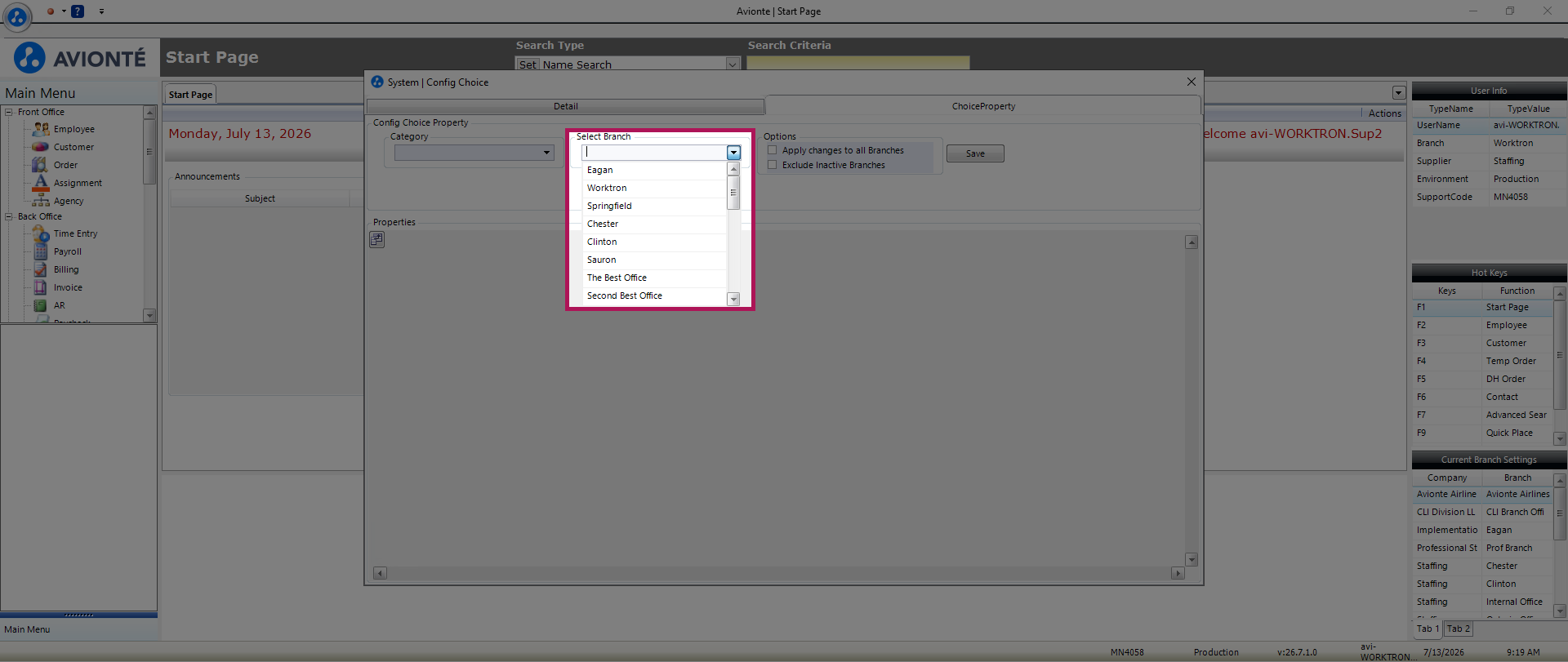
Task: Open the Search Type dropdown arrow
Action: tap(733, 64)
